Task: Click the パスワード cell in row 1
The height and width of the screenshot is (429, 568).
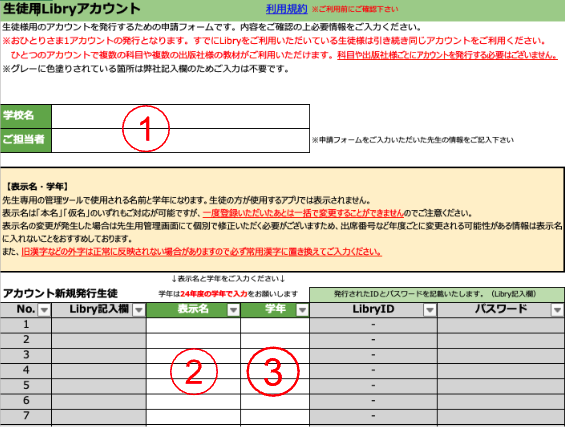Action: [x=501, y=325]
